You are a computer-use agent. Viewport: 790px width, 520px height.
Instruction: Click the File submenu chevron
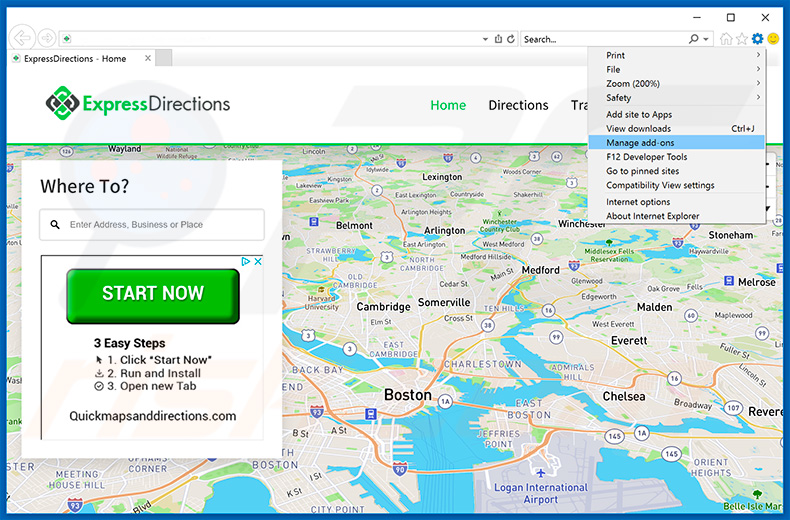point(758,69)
